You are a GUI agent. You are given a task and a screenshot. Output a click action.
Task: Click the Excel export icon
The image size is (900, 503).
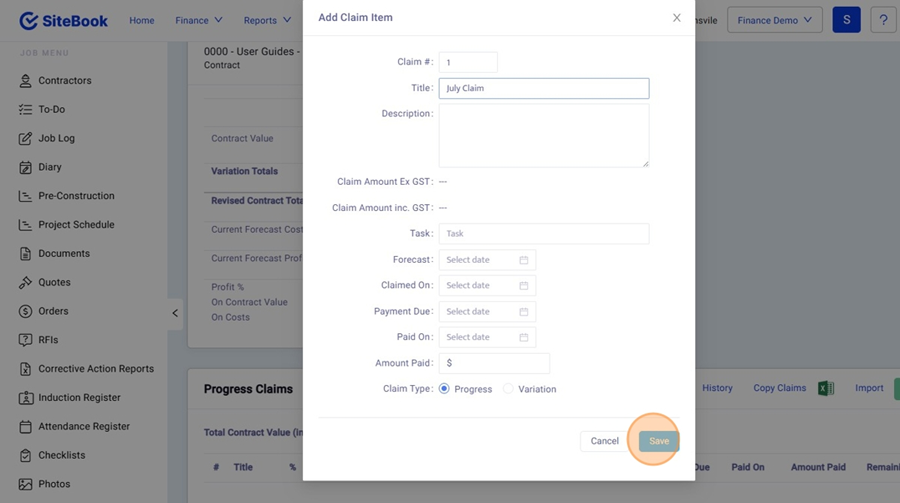coord(826,388)
